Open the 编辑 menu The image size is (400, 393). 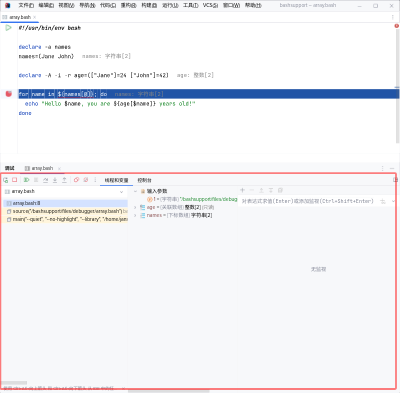click(46, 5)
